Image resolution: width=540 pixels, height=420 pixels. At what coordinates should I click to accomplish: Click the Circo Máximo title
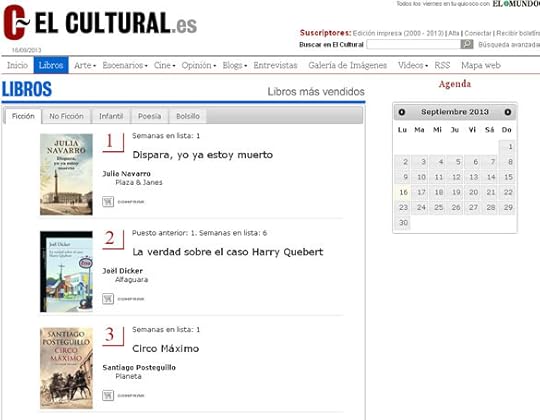[166, 348]
